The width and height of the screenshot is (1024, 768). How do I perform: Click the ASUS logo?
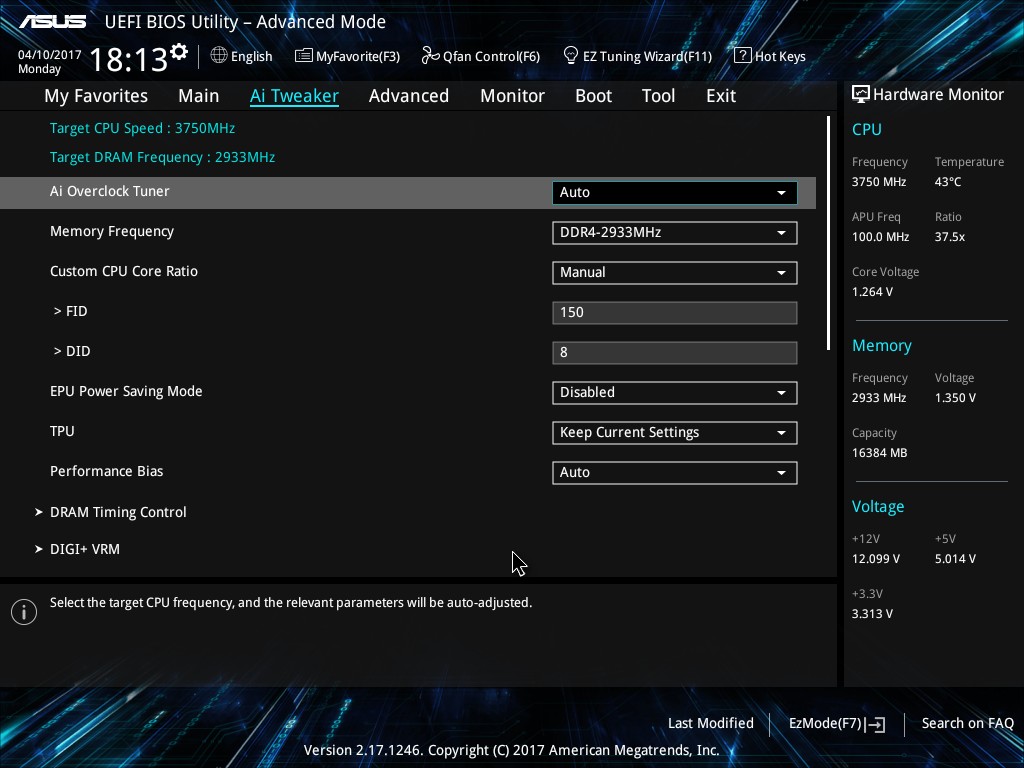coord(52,22)
